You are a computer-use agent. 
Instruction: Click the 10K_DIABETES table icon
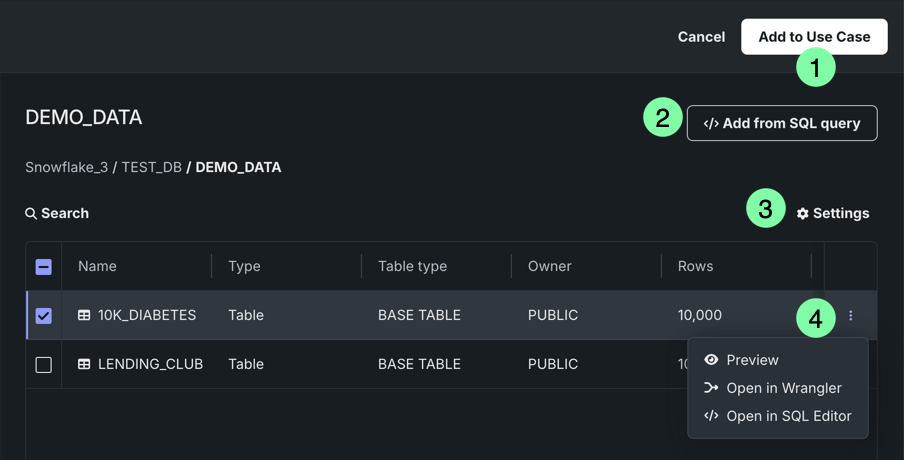84,315
